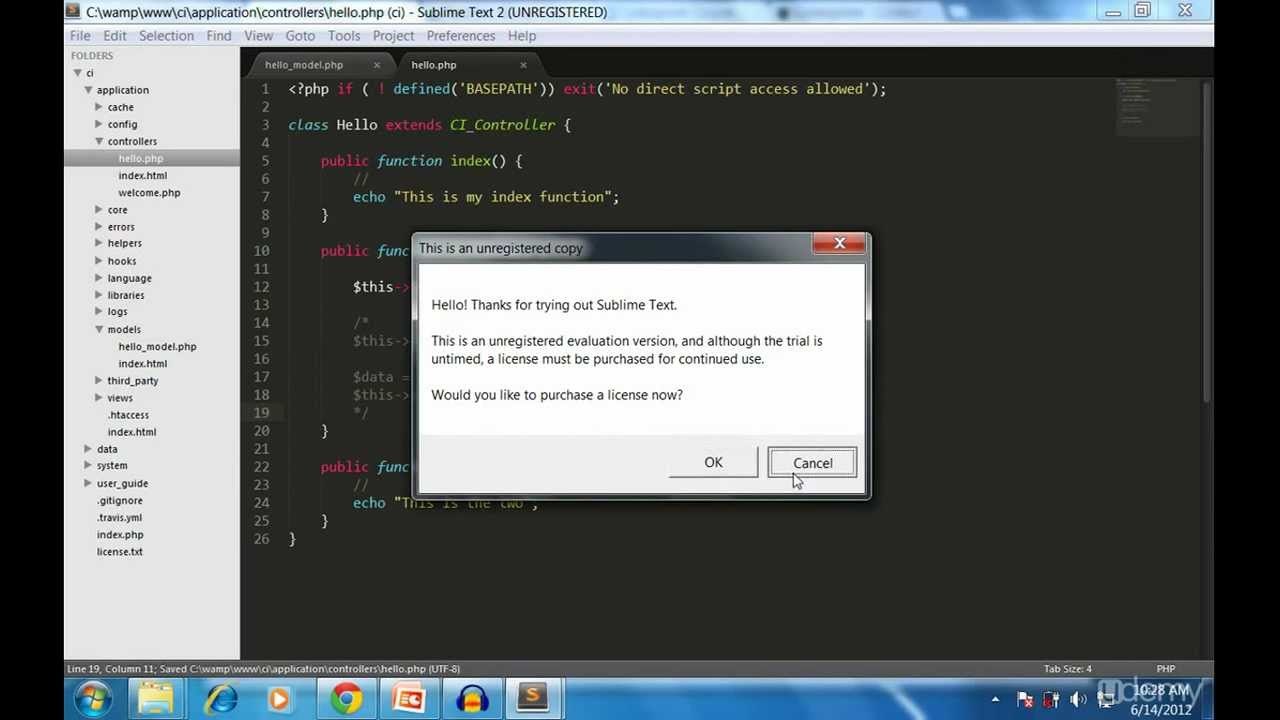Expand the hooks folder
The image size is (1280, 720).
tap(99, 261)
